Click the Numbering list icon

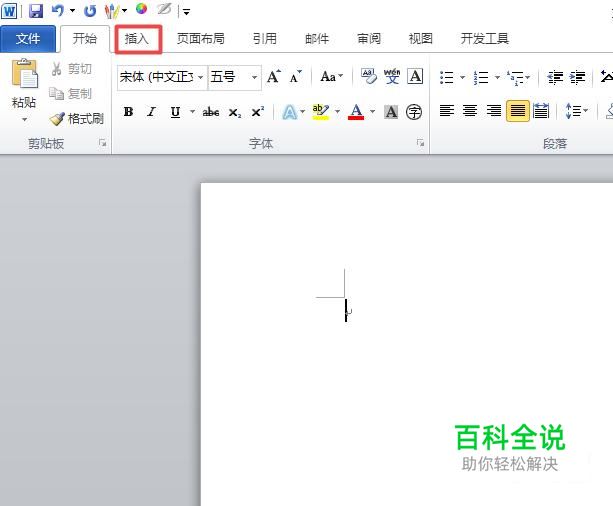pyautogui.click(x=481, y=77)
